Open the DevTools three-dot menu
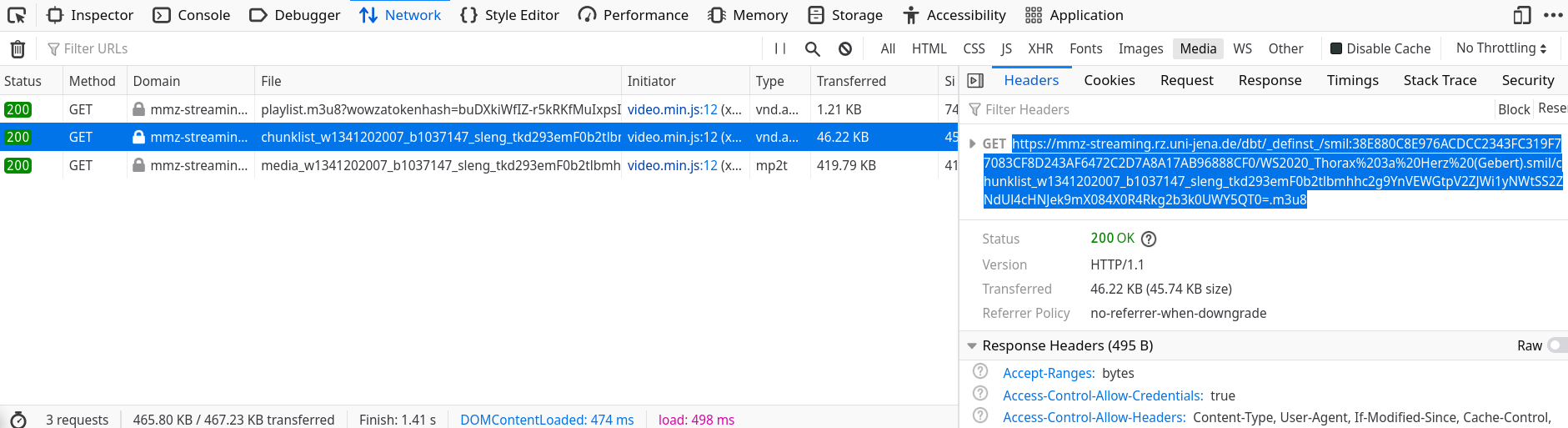This screenshot has height=428, width=1568. coord(1553,15)
